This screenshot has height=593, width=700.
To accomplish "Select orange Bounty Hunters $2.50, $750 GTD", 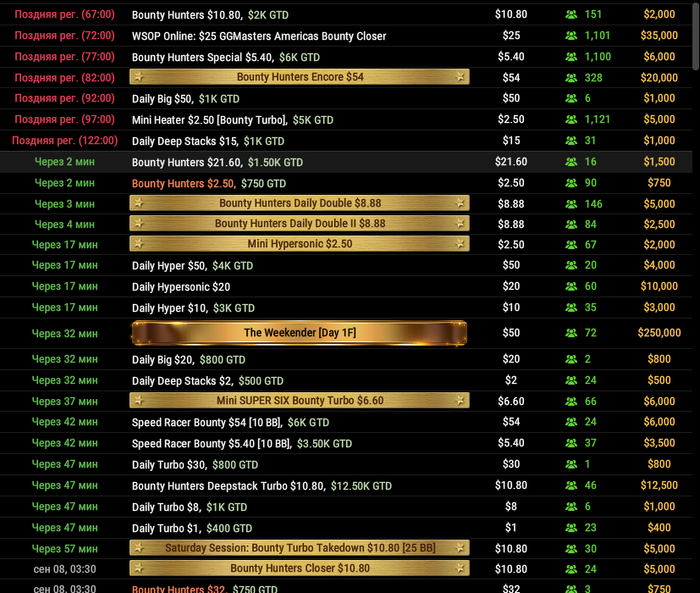I will click(209, 183).
